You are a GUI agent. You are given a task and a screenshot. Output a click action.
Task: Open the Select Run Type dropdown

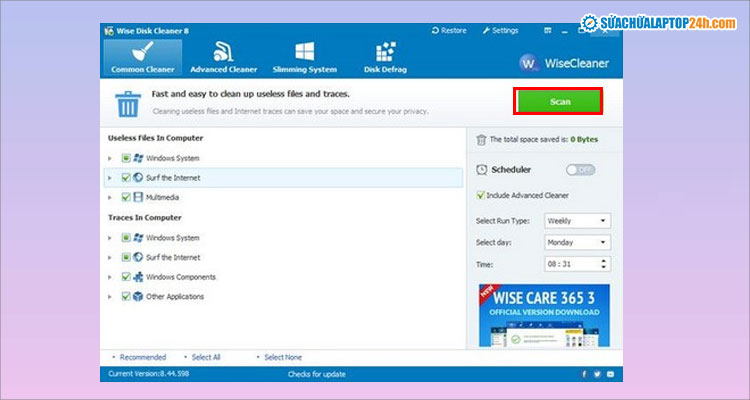576,220
